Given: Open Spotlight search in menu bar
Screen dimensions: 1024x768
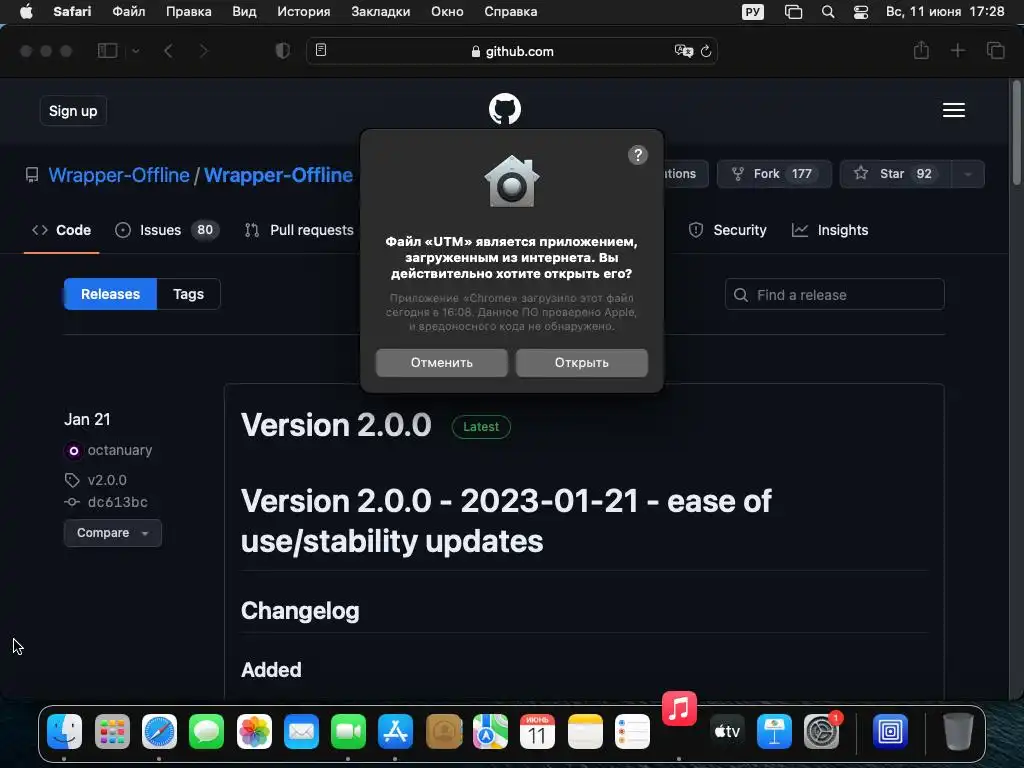Looking at the screenshot, I should (x=827, y=12).
